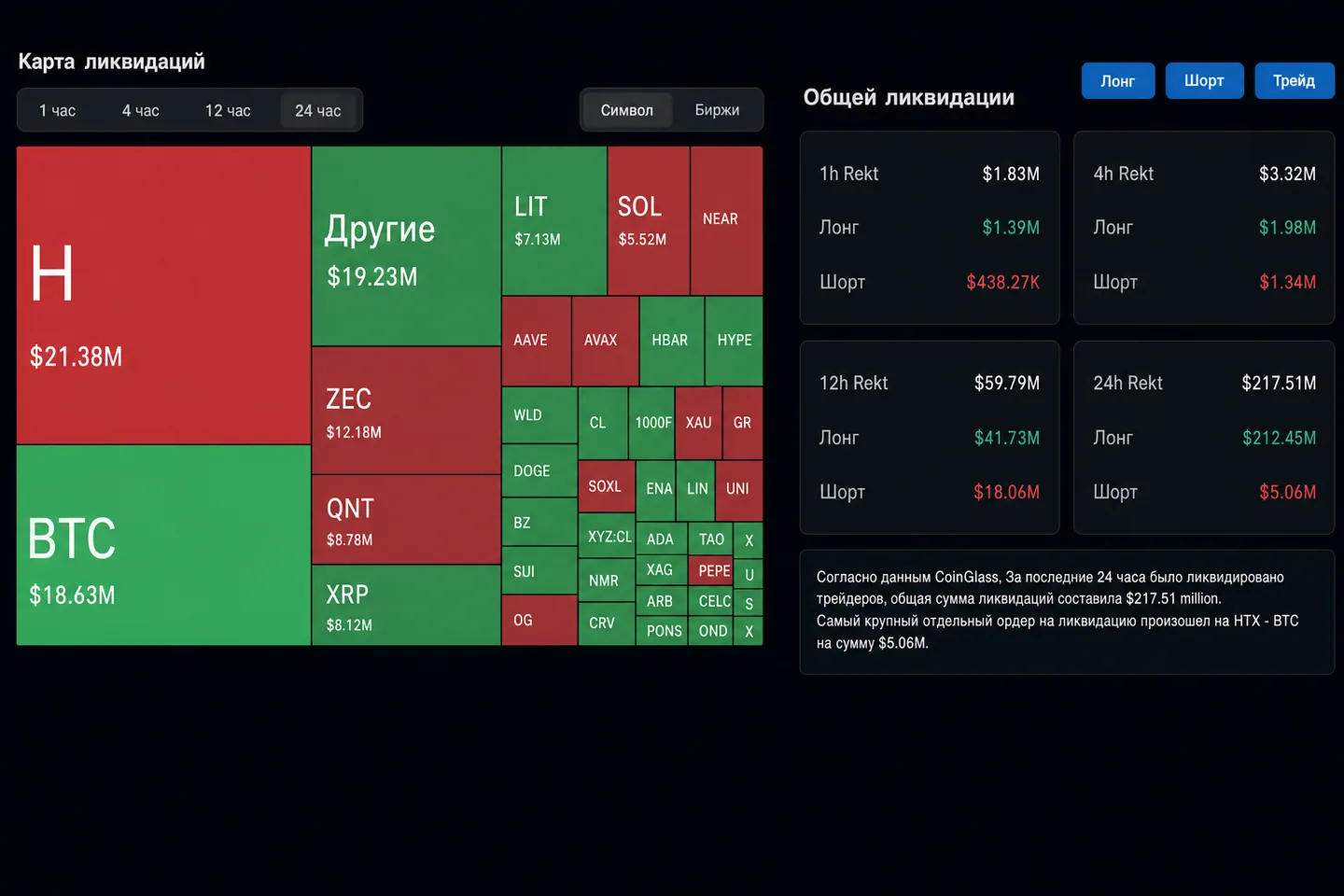Select the NEAR tile
1344x896 pixels.
click(x=727, y=221)
